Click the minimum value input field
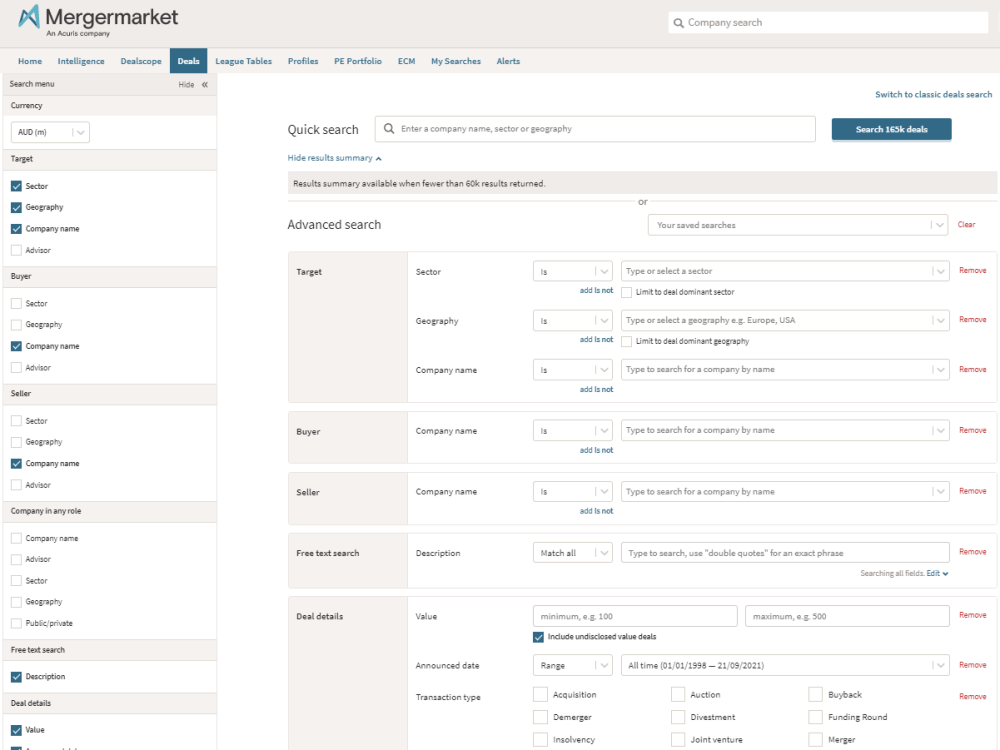 pyautogui.click(x=635, y=616)
